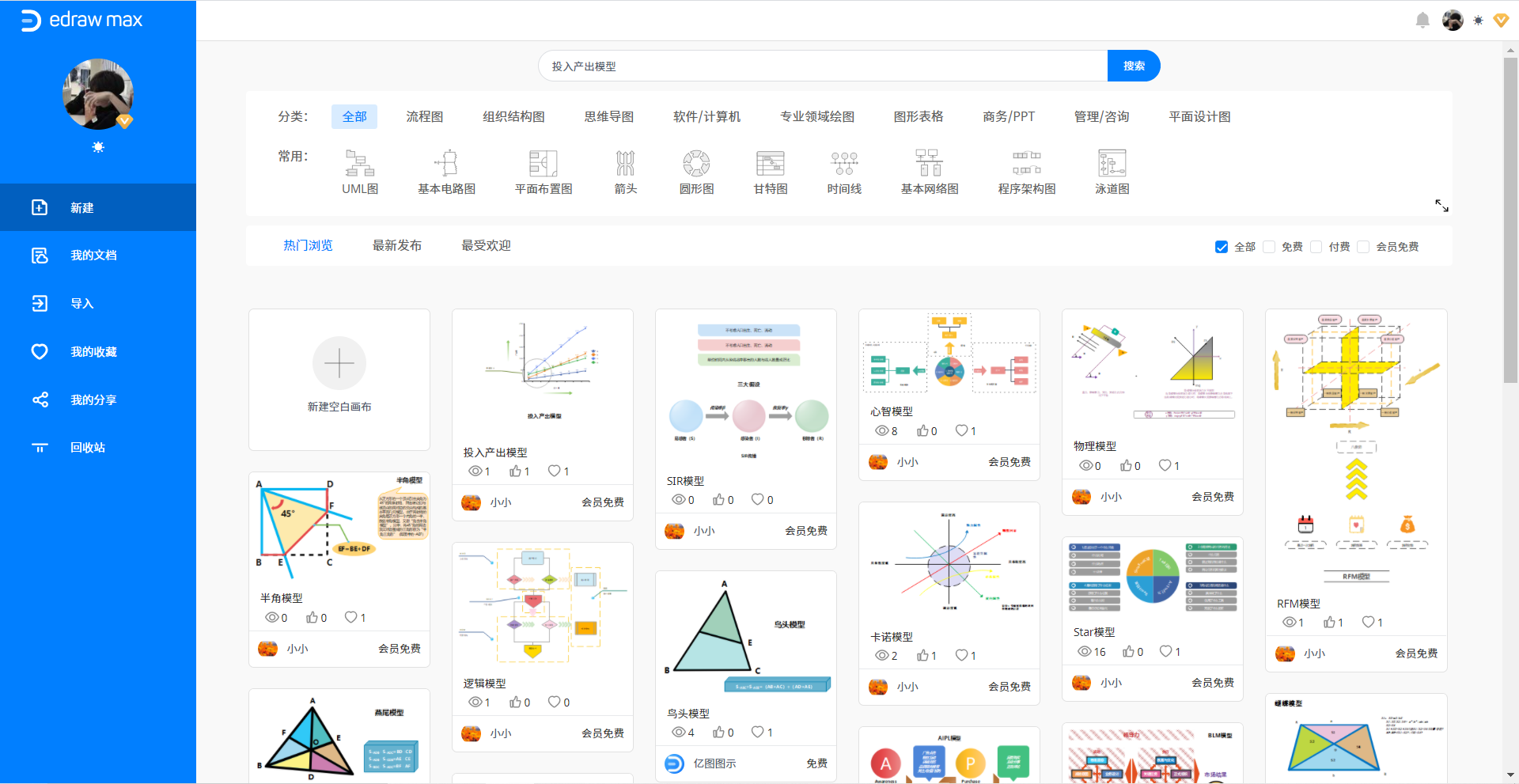The width and height of the screenshot is (1519, 784).
Task: Favorite the 鸟头模型 card with heart icon
Action: 757,733
